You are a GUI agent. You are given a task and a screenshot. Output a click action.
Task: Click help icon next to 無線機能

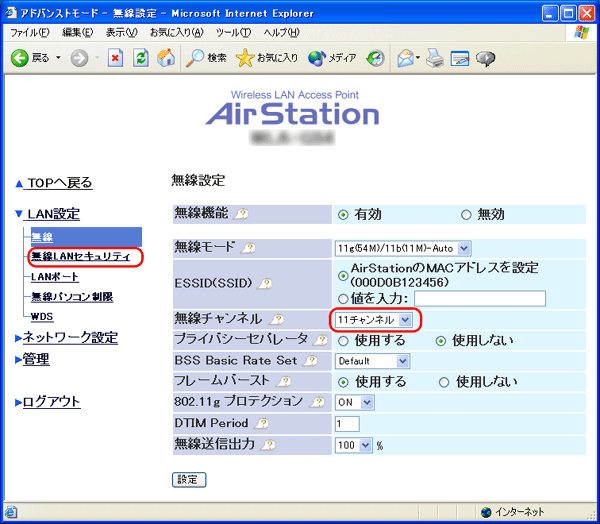point(241,214)
